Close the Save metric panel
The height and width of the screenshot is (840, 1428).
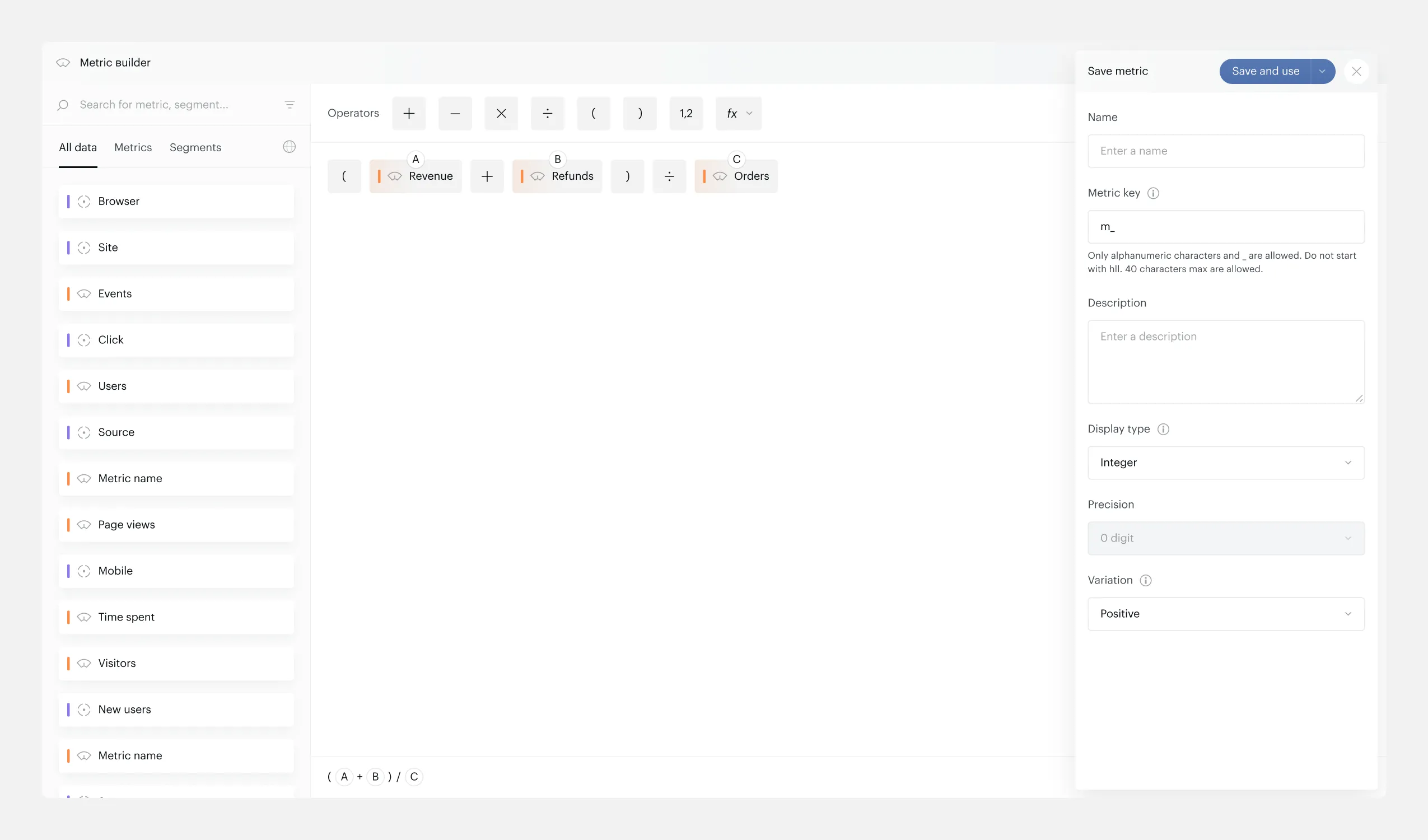click(1356, 72)
